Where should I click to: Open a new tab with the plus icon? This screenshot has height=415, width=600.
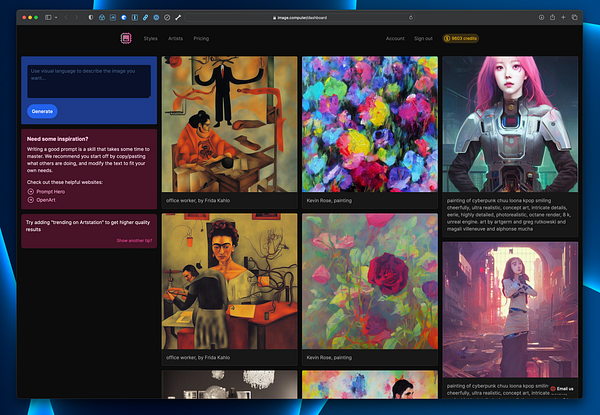(563, 18)
